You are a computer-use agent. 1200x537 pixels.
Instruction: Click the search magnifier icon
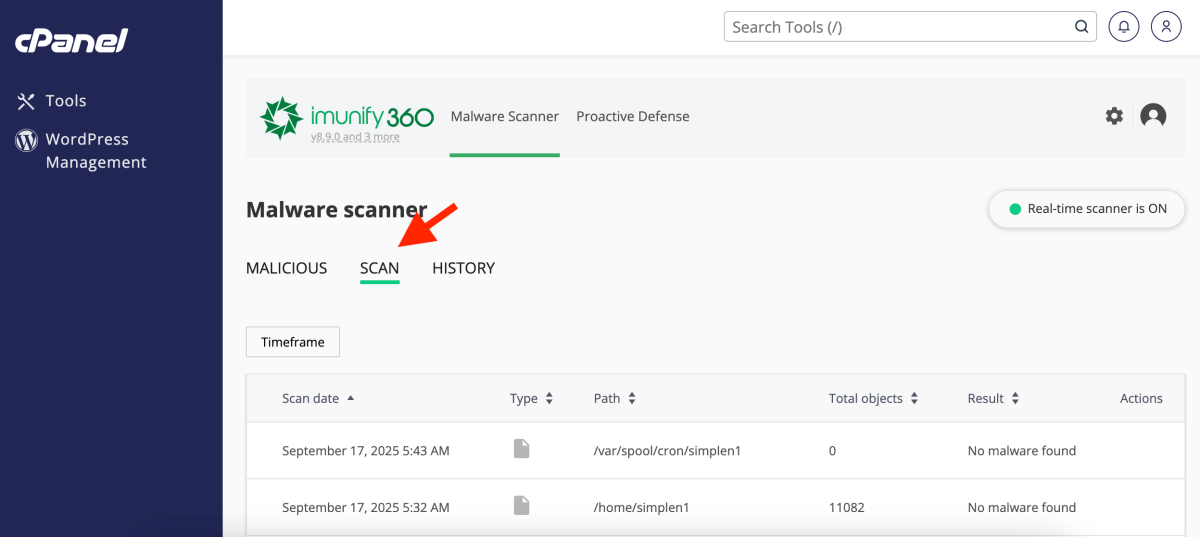point(1081,27)
